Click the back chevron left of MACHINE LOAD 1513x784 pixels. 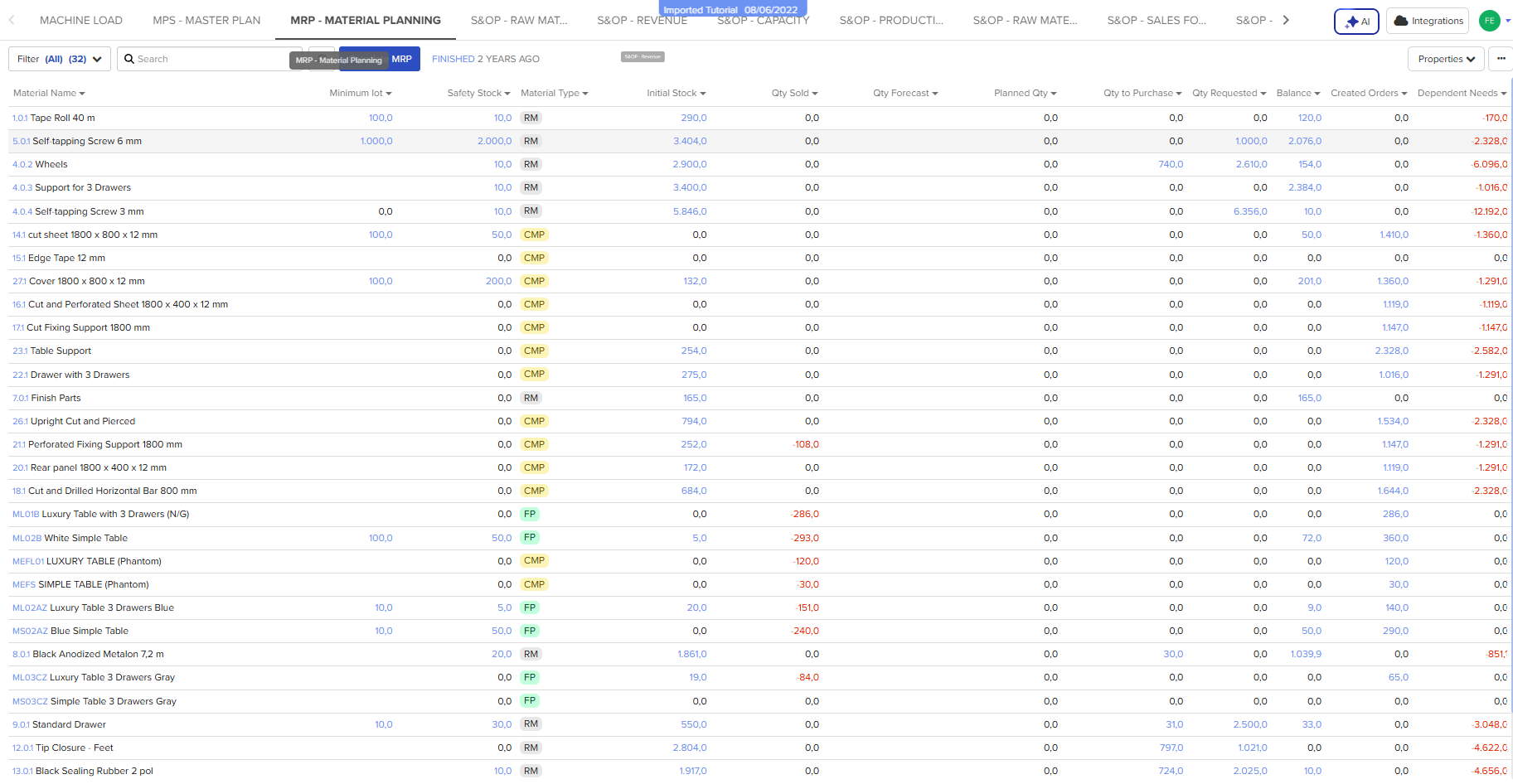(12, 20)
